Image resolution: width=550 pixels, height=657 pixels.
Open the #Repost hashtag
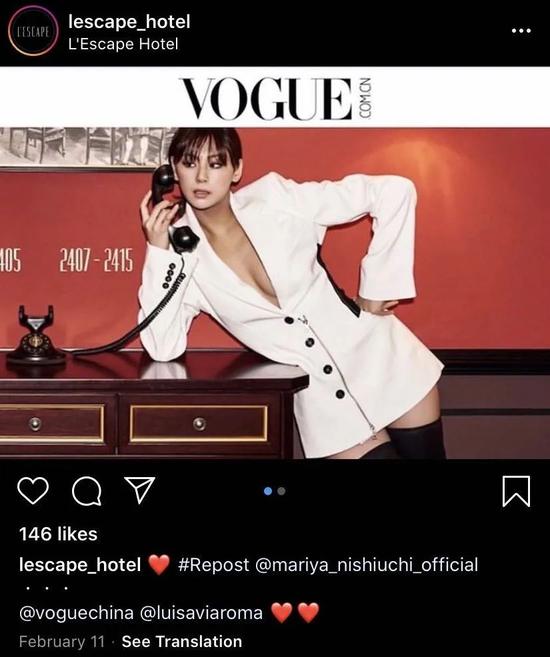(213, 565)
